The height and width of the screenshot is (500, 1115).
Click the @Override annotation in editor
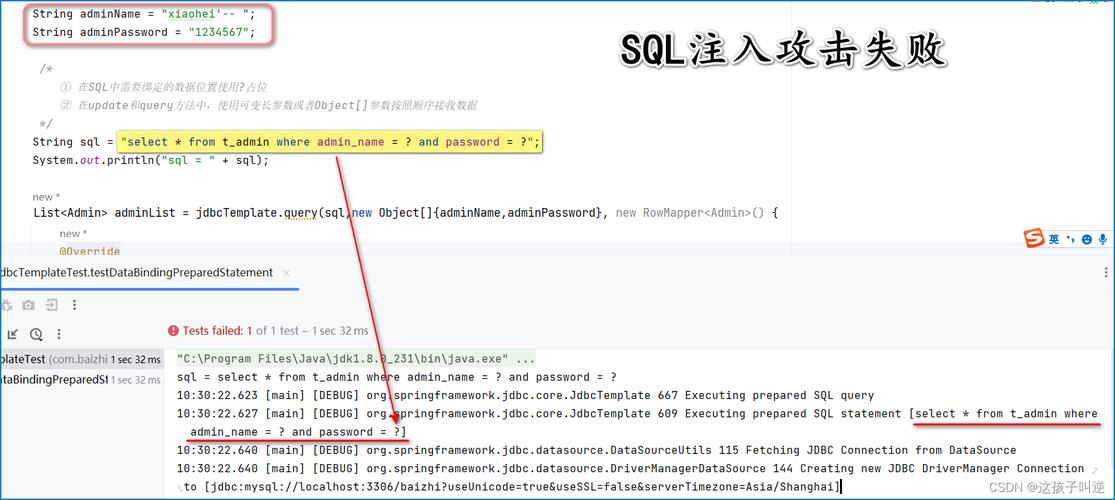[90, 251]
